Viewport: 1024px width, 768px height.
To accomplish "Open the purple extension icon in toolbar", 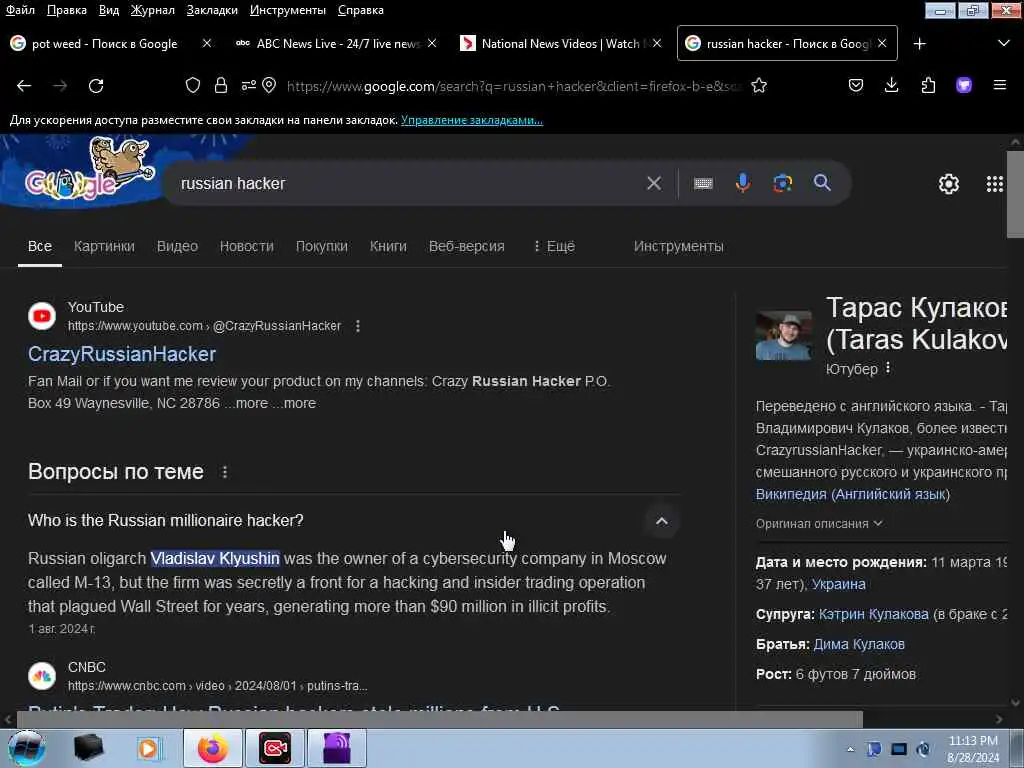I will pos(964,86).
